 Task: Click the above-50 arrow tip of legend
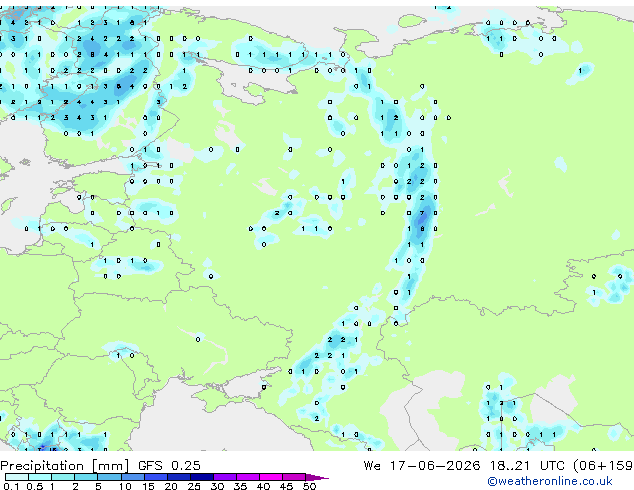[317, 477]
